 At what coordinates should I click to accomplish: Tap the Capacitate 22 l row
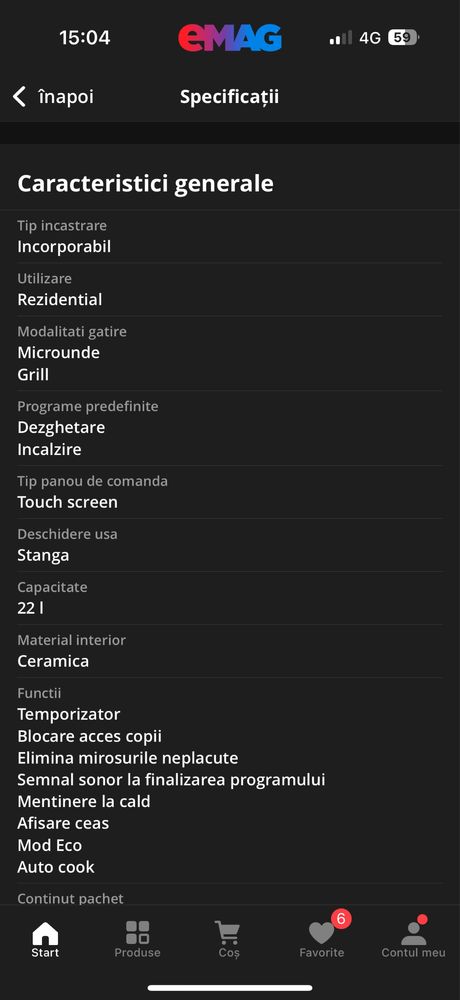pyautogui.click(x=230, y=598)
